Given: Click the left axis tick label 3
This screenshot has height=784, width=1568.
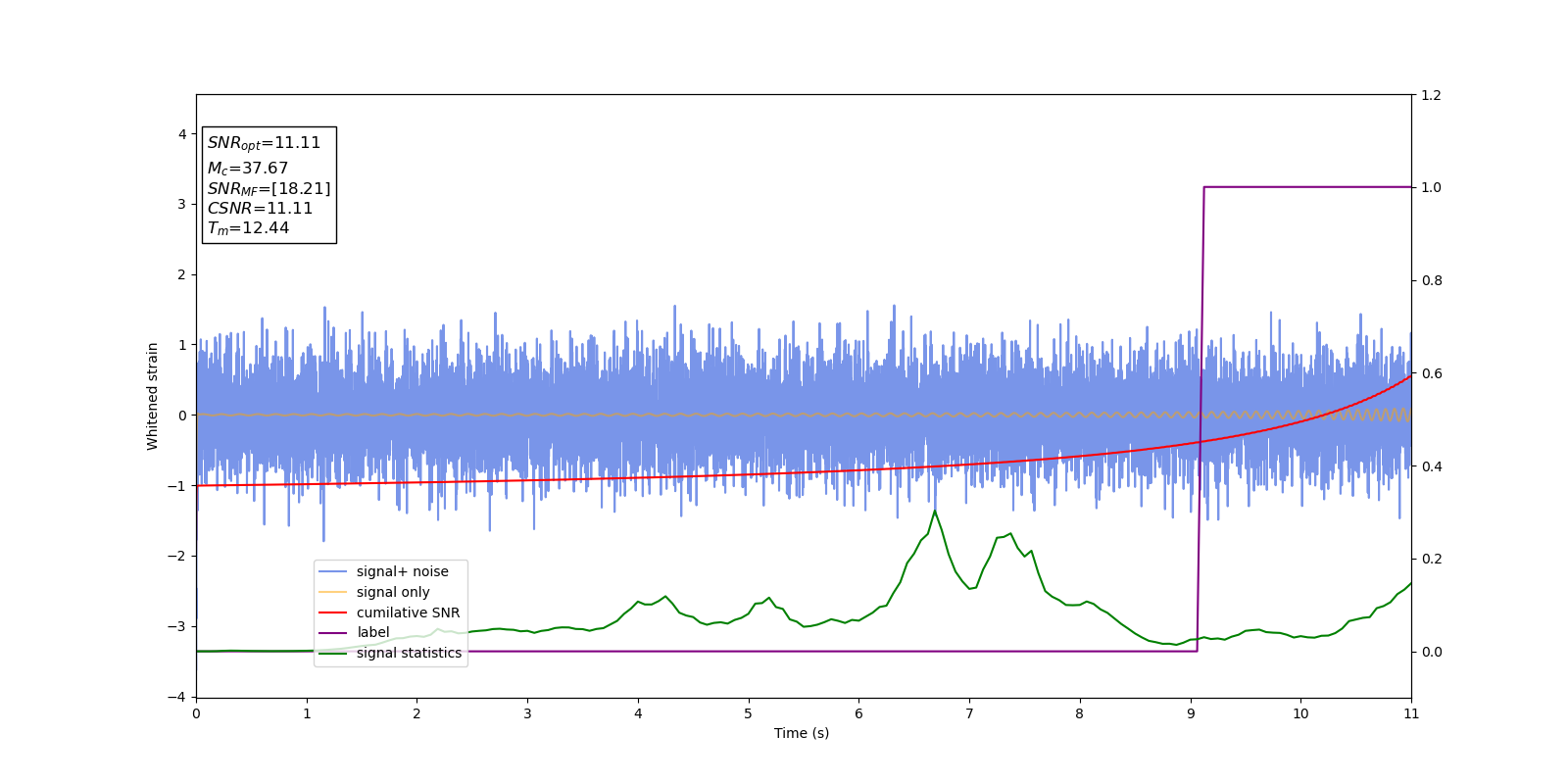Looking at the screenshot, I should (x=181, y=204).
